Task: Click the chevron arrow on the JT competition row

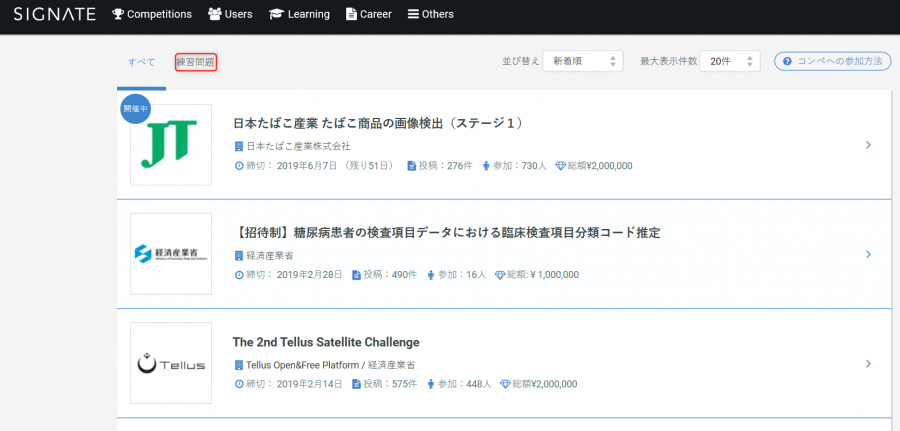Action: tap(868, 145)
